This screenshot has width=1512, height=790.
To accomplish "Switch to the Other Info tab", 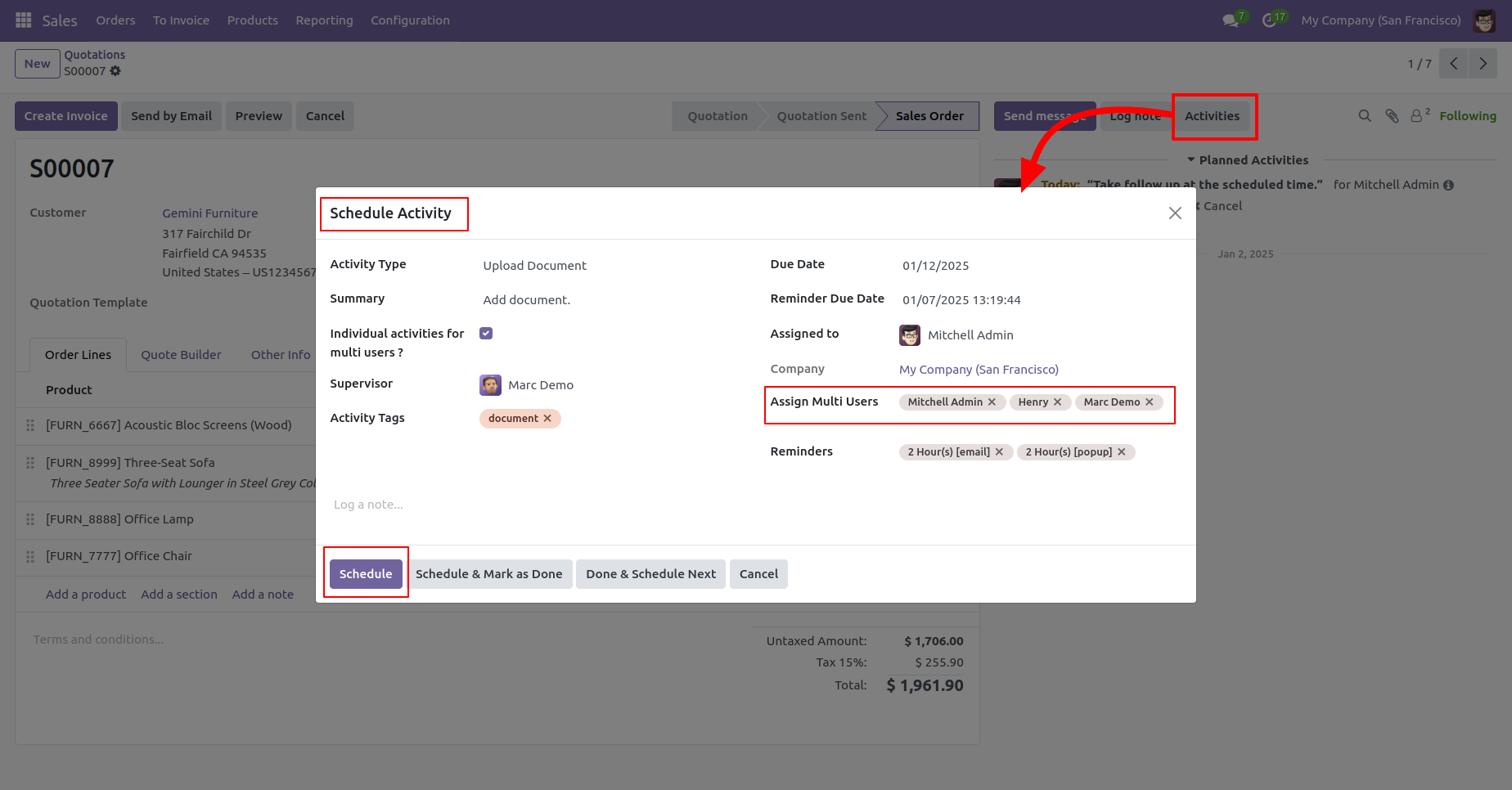I will pos(281,355).
